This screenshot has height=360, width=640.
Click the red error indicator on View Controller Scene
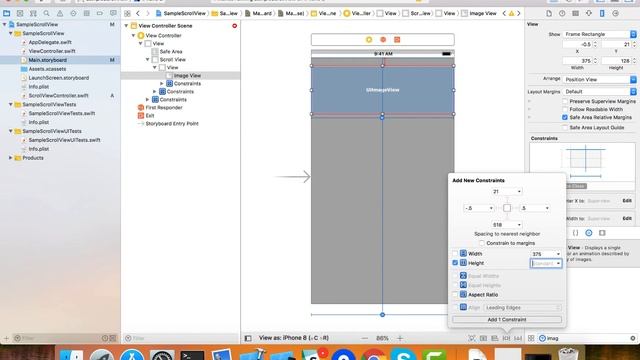tap(235, 26)
